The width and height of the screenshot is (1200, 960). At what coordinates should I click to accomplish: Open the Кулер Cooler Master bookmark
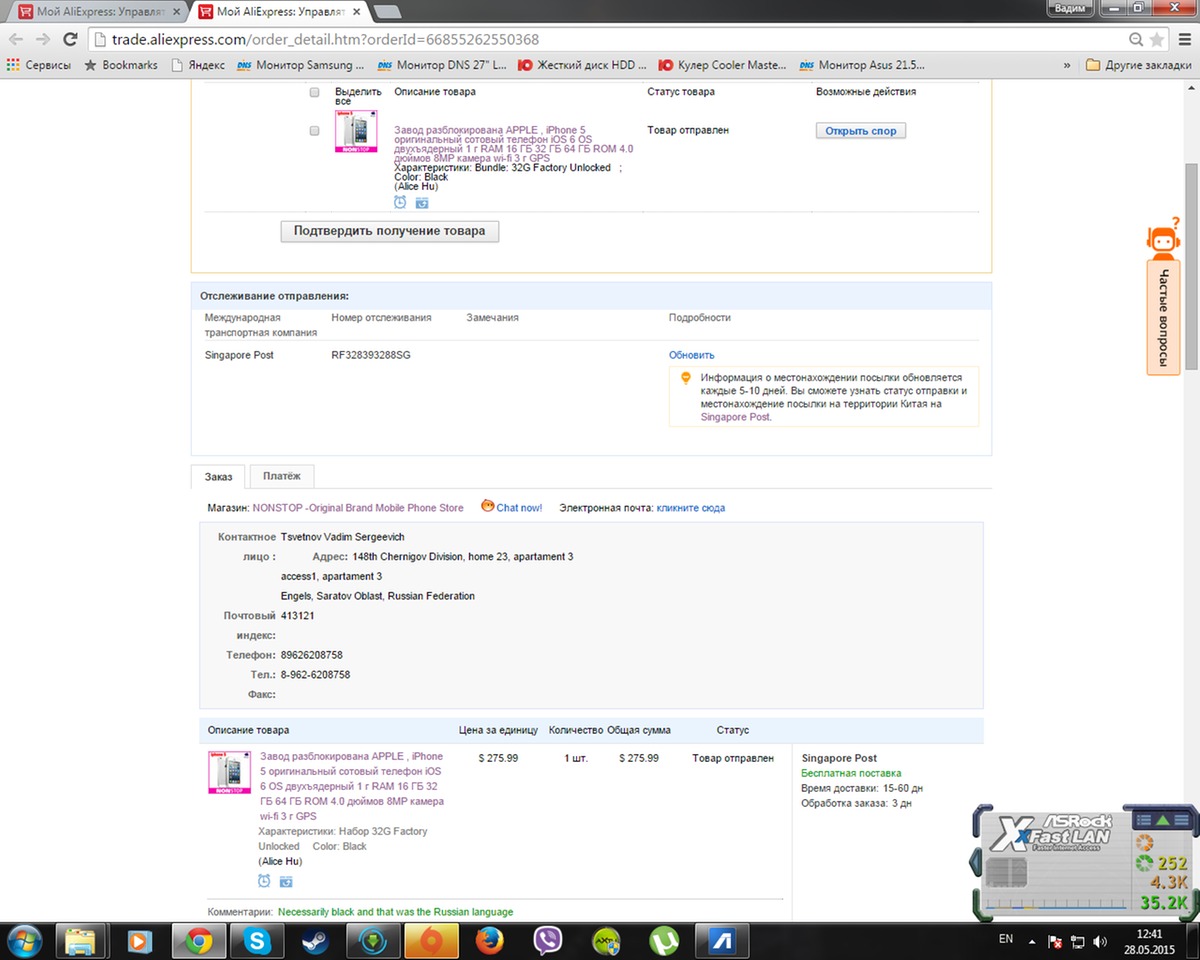[723, 65]
